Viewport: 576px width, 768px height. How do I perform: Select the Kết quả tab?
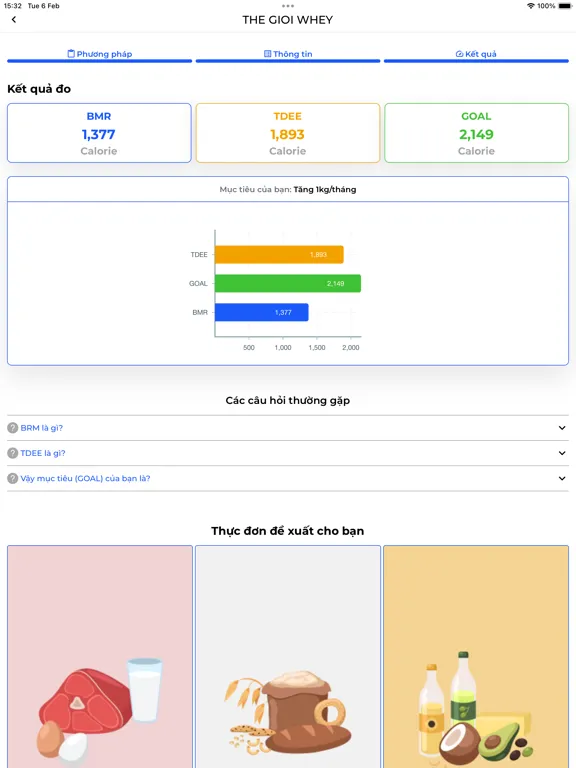476,54
